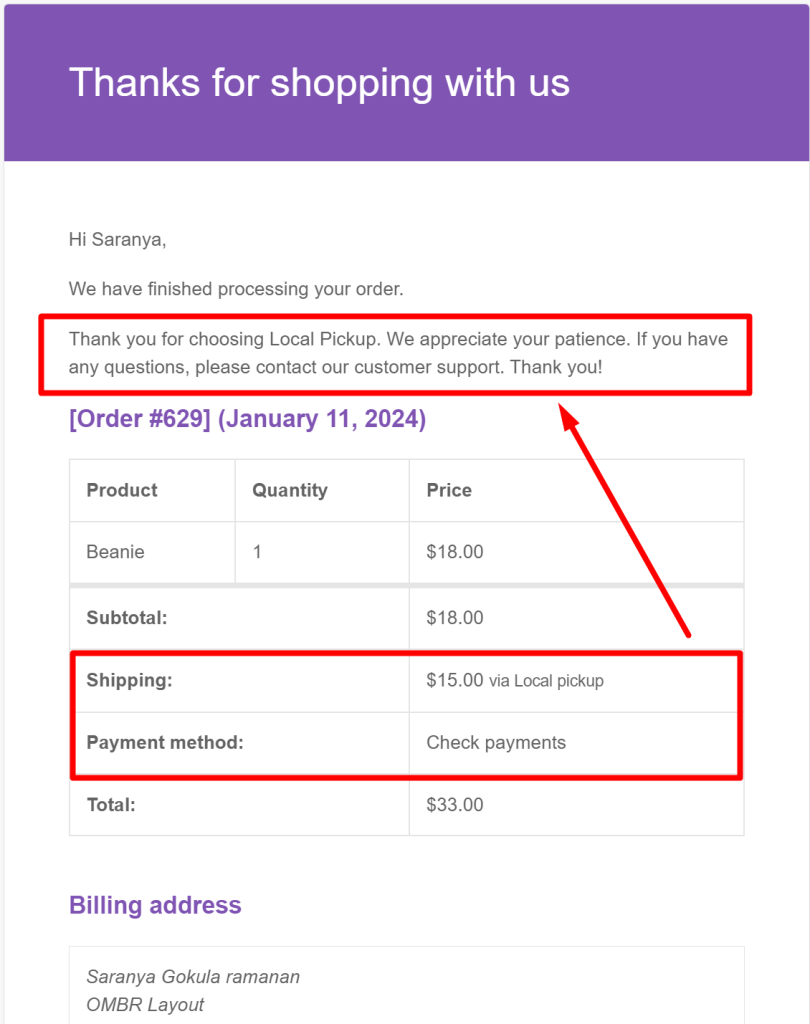The image size is (810, 1024).
Task: Click the subtotal amount $18.00
Action: (455, 618)
